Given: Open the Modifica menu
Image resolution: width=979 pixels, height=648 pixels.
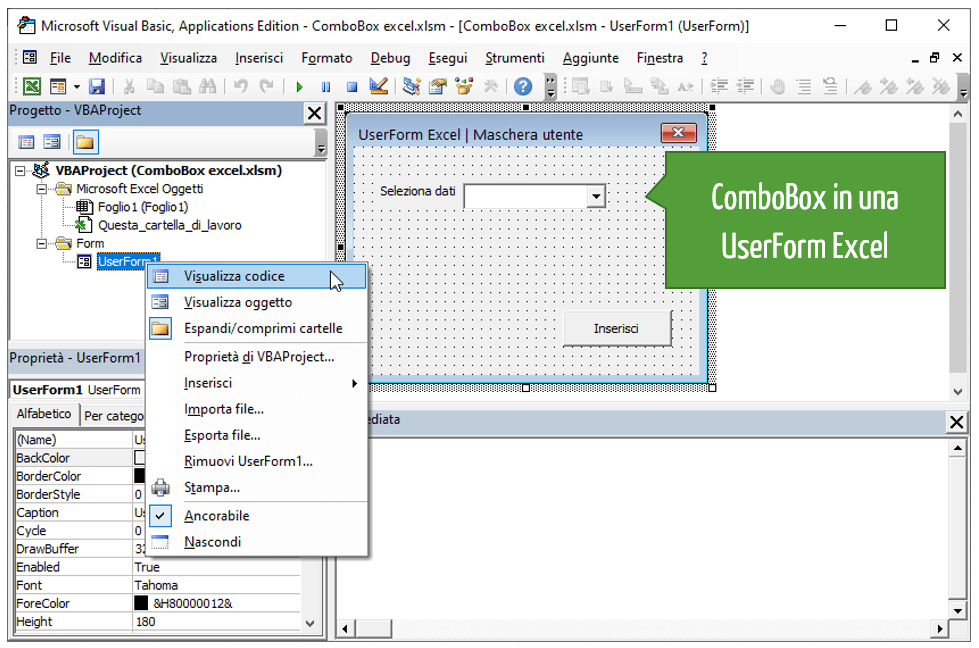Looking at the screenshot, I should (116, 58).
